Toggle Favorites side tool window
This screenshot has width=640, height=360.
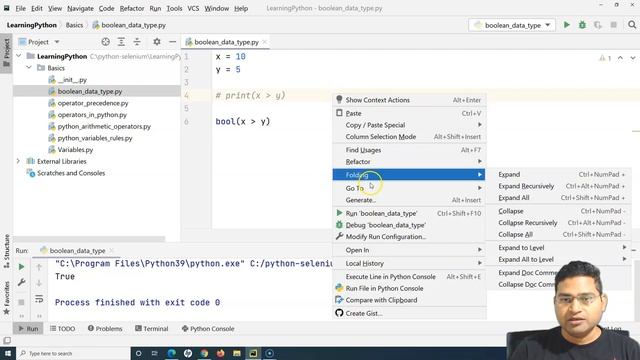click(x=7, y=298)
